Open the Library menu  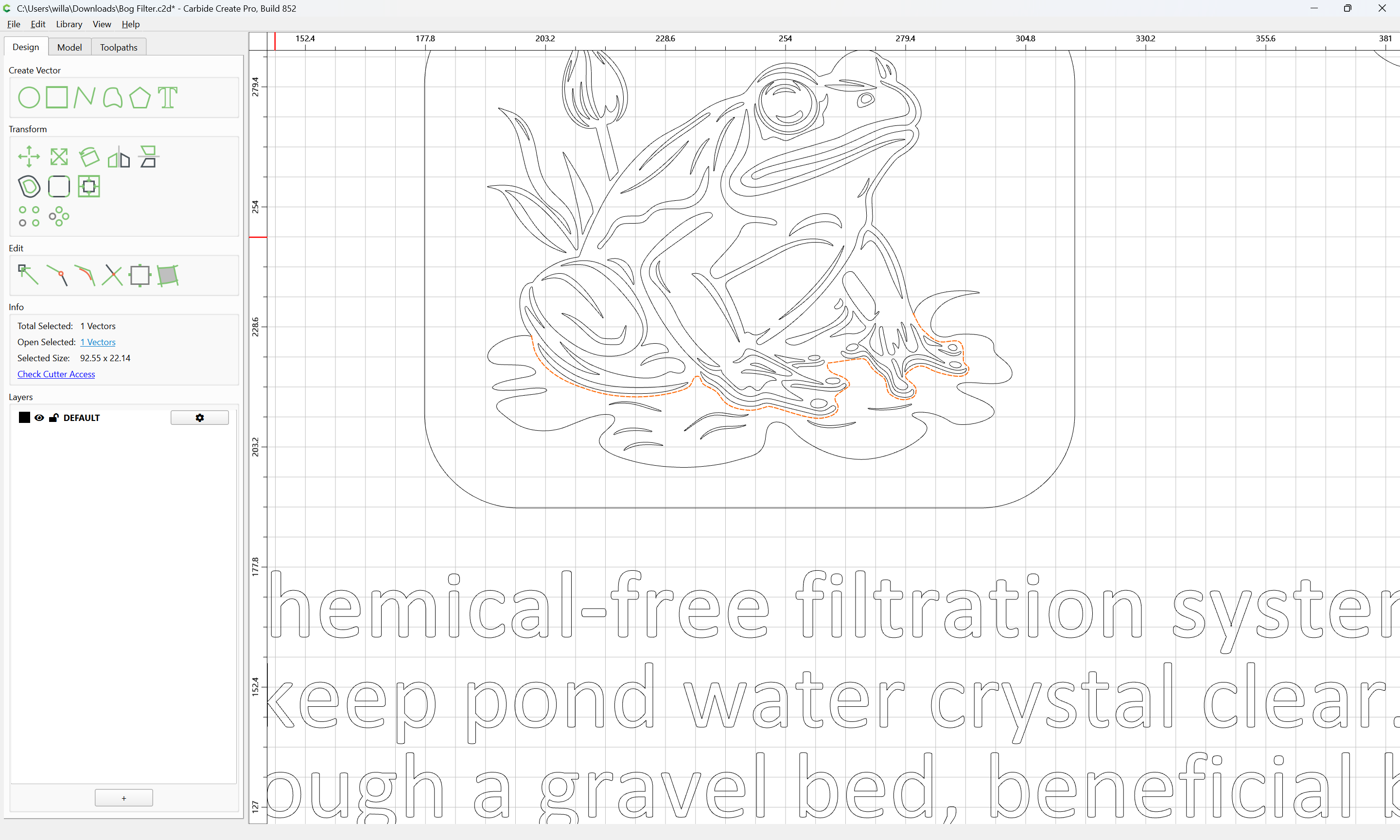pos(69,24)
